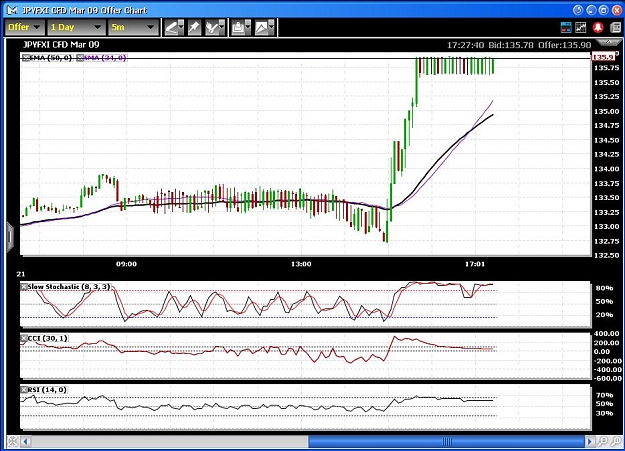Close the Slow Stochastic (8, 3, 3) panel
625x451 pixels.
tap(24, 287)
